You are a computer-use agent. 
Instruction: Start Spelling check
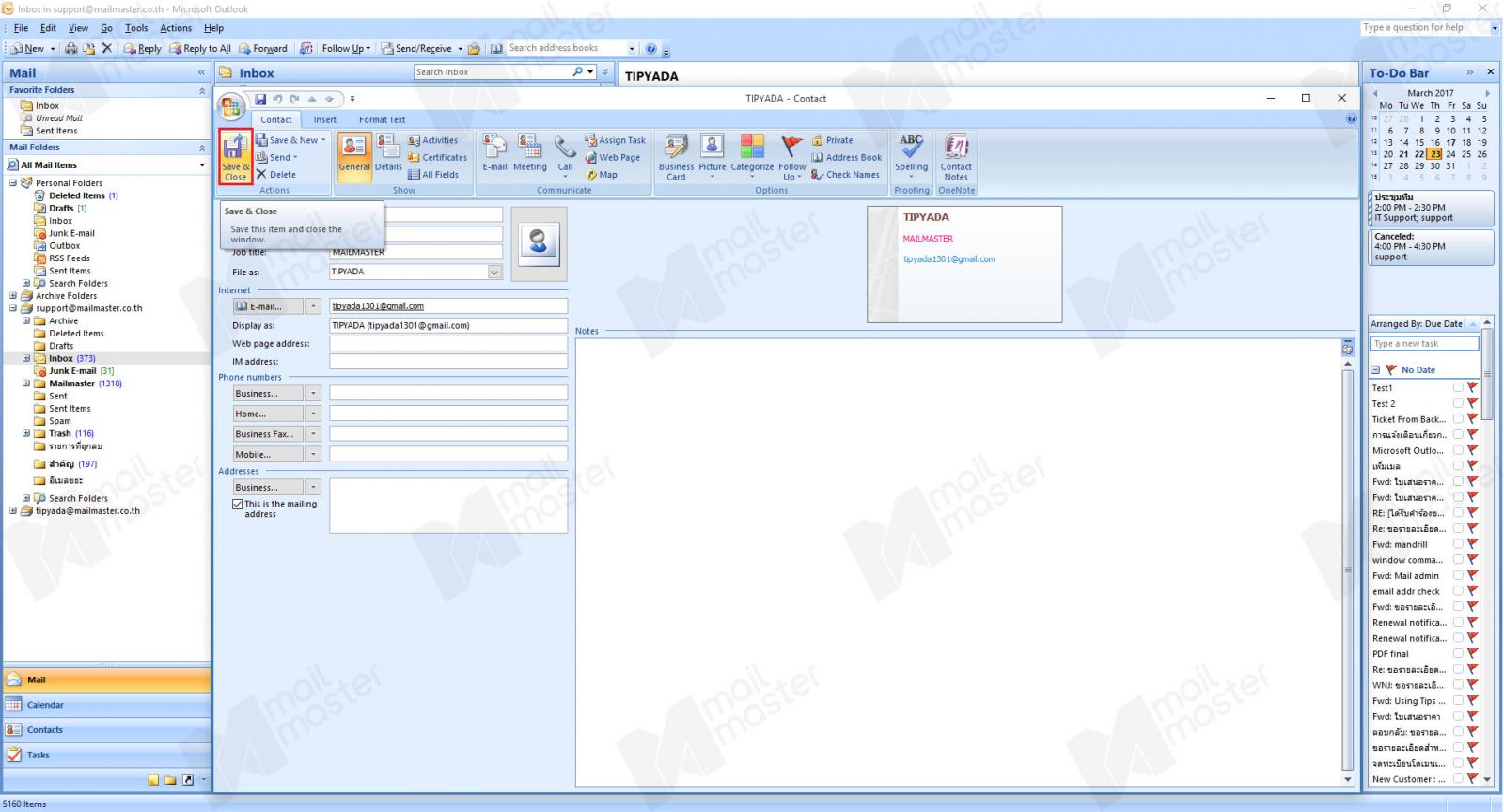[911, 155]
